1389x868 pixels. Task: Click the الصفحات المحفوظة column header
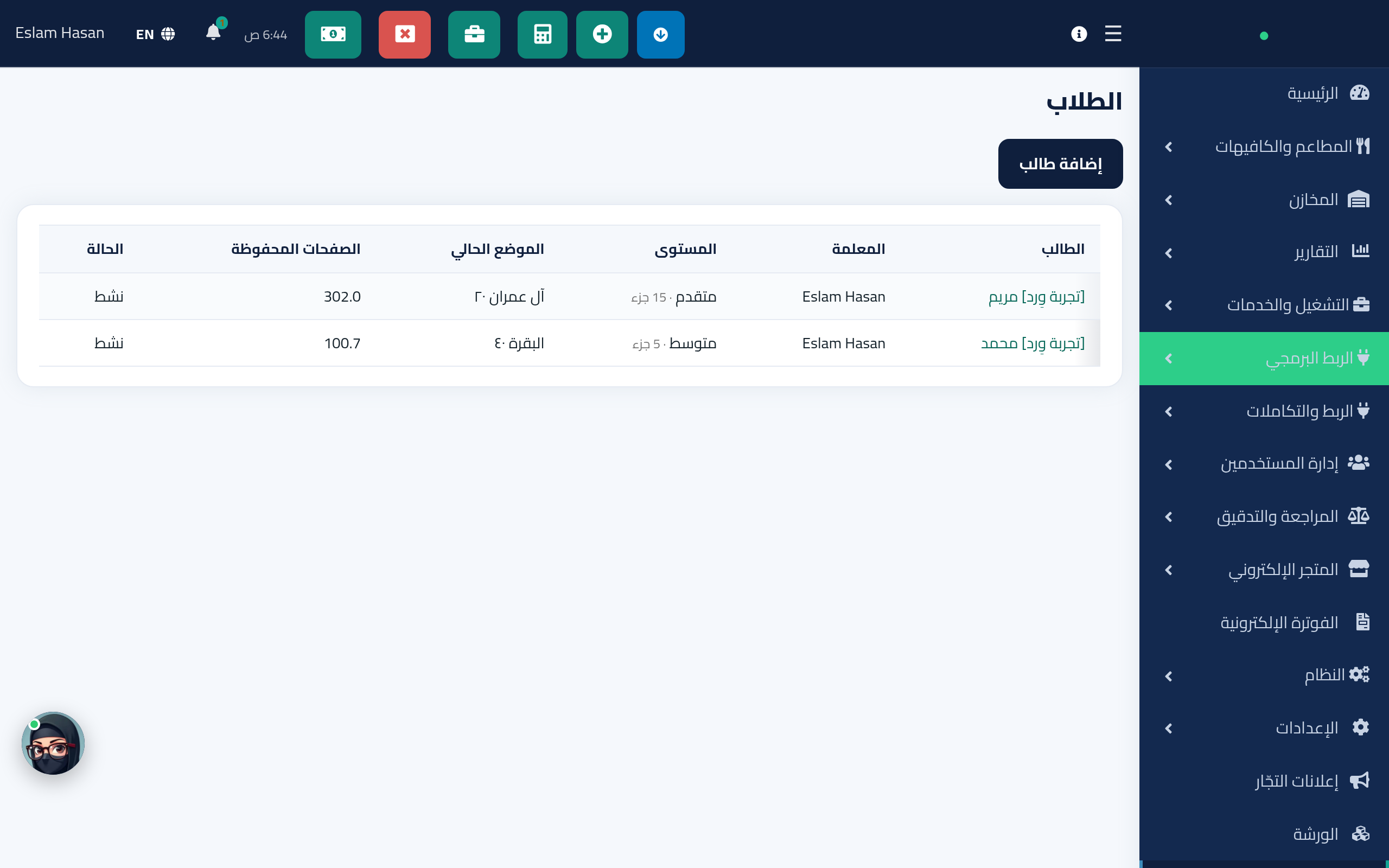(296, 249)
